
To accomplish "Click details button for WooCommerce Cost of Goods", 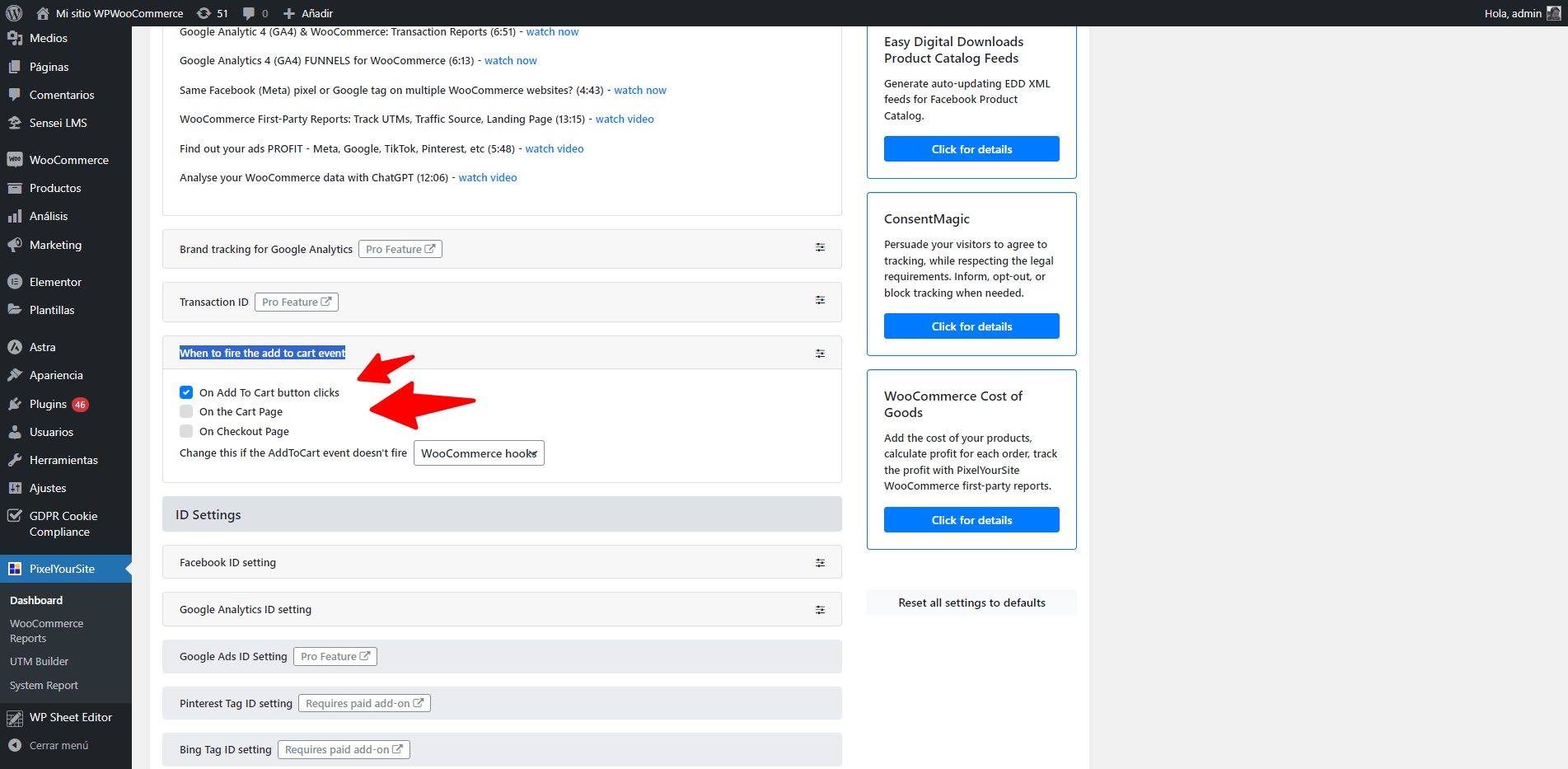I will [971, 520].
